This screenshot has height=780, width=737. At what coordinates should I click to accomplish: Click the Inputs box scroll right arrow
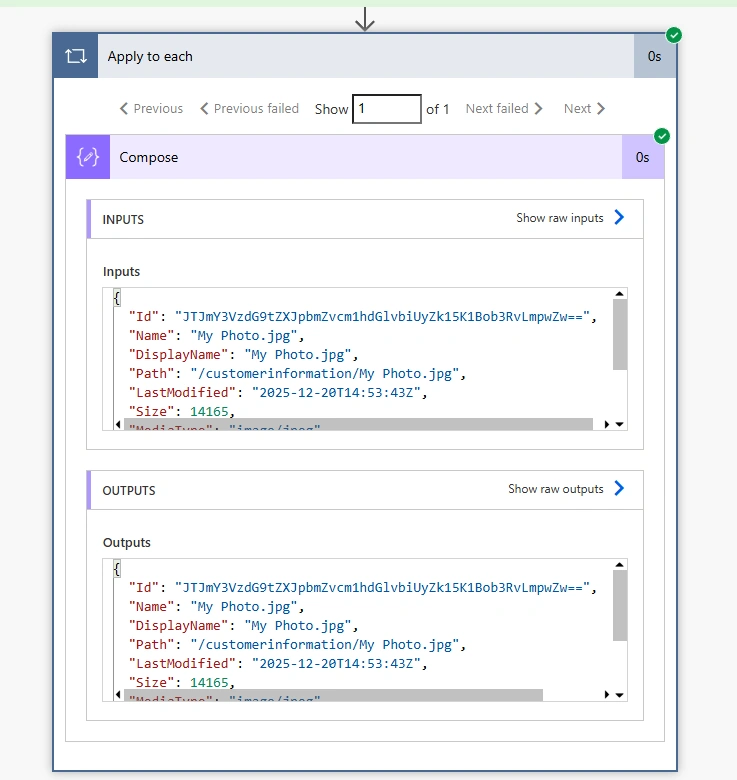pyautogui.click(x=607, y=424)
